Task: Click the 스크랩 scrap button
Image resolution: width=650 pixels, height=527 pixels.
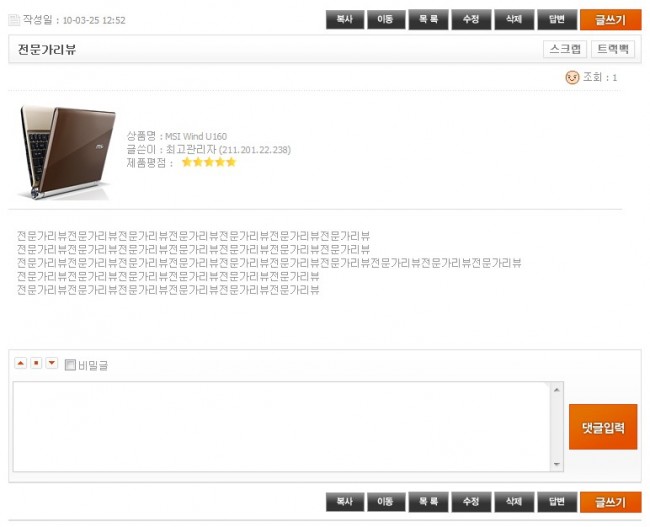Action: coord(565,49)
